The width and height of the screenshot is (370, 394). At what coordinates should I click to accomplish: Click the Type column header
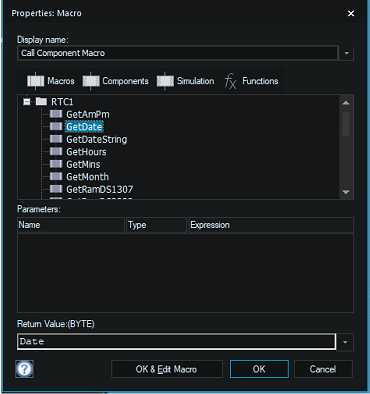click(156, 225)
